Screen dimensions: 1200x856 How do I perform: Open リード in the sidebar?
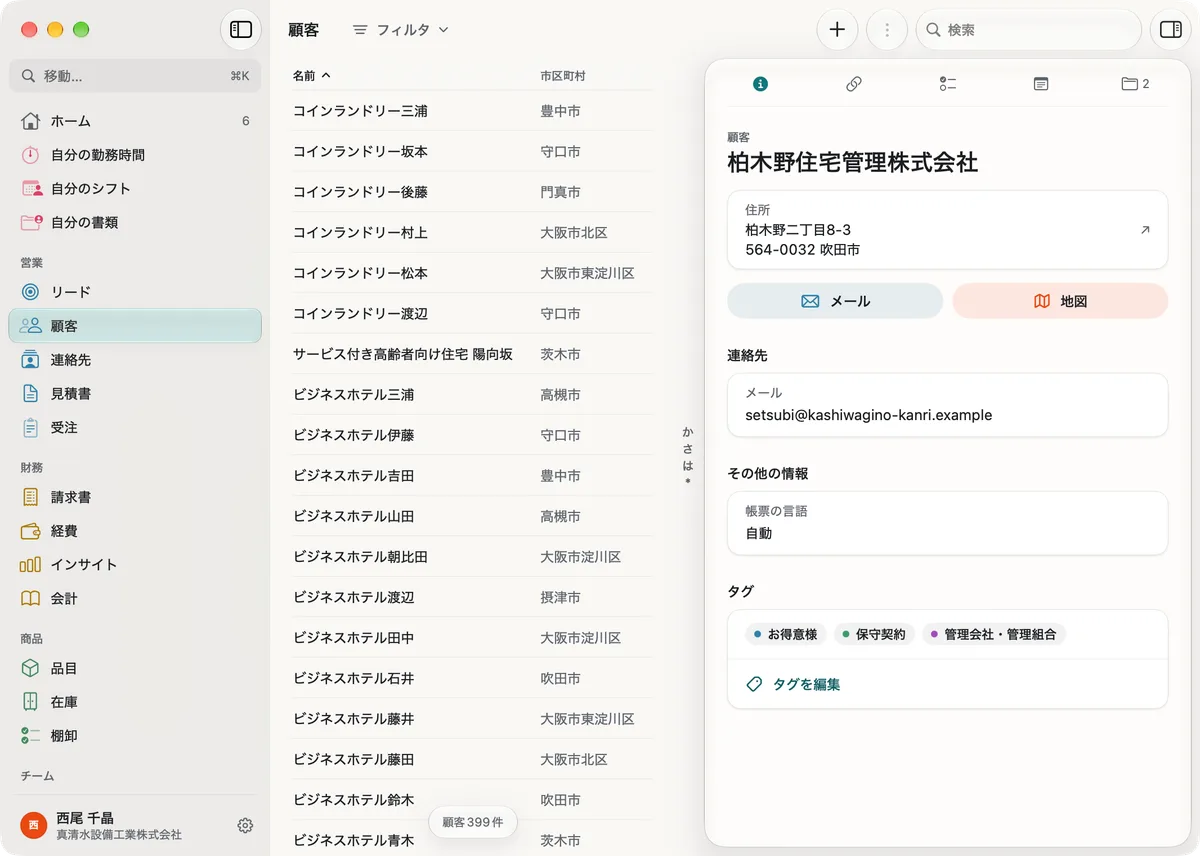[x=135, y=292]
